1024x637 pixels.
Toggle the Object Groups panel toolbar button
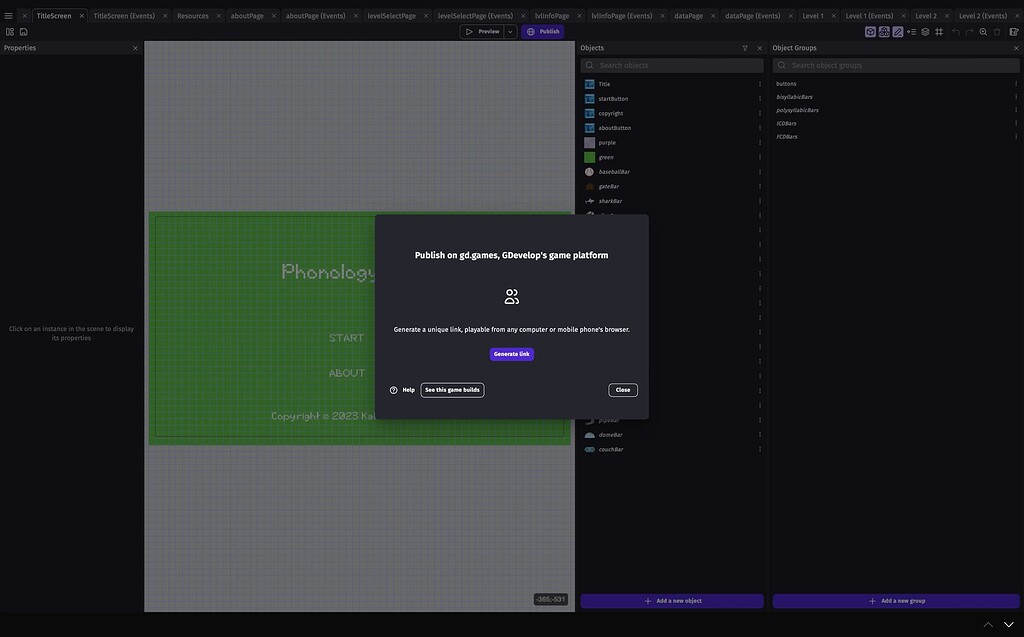pyautogui.click(x=881, y=31)
